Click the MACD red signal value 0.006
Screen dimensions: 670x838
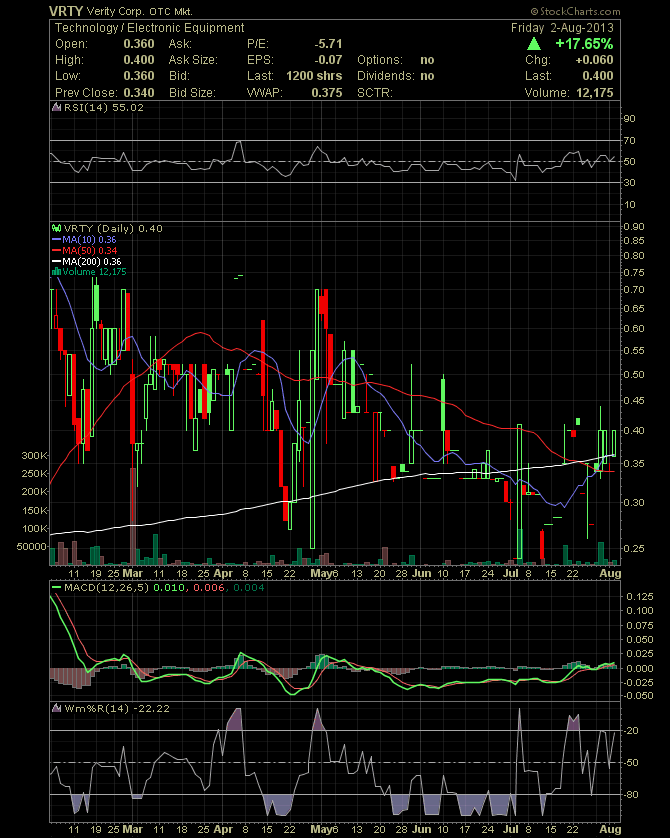click(208, 587)
